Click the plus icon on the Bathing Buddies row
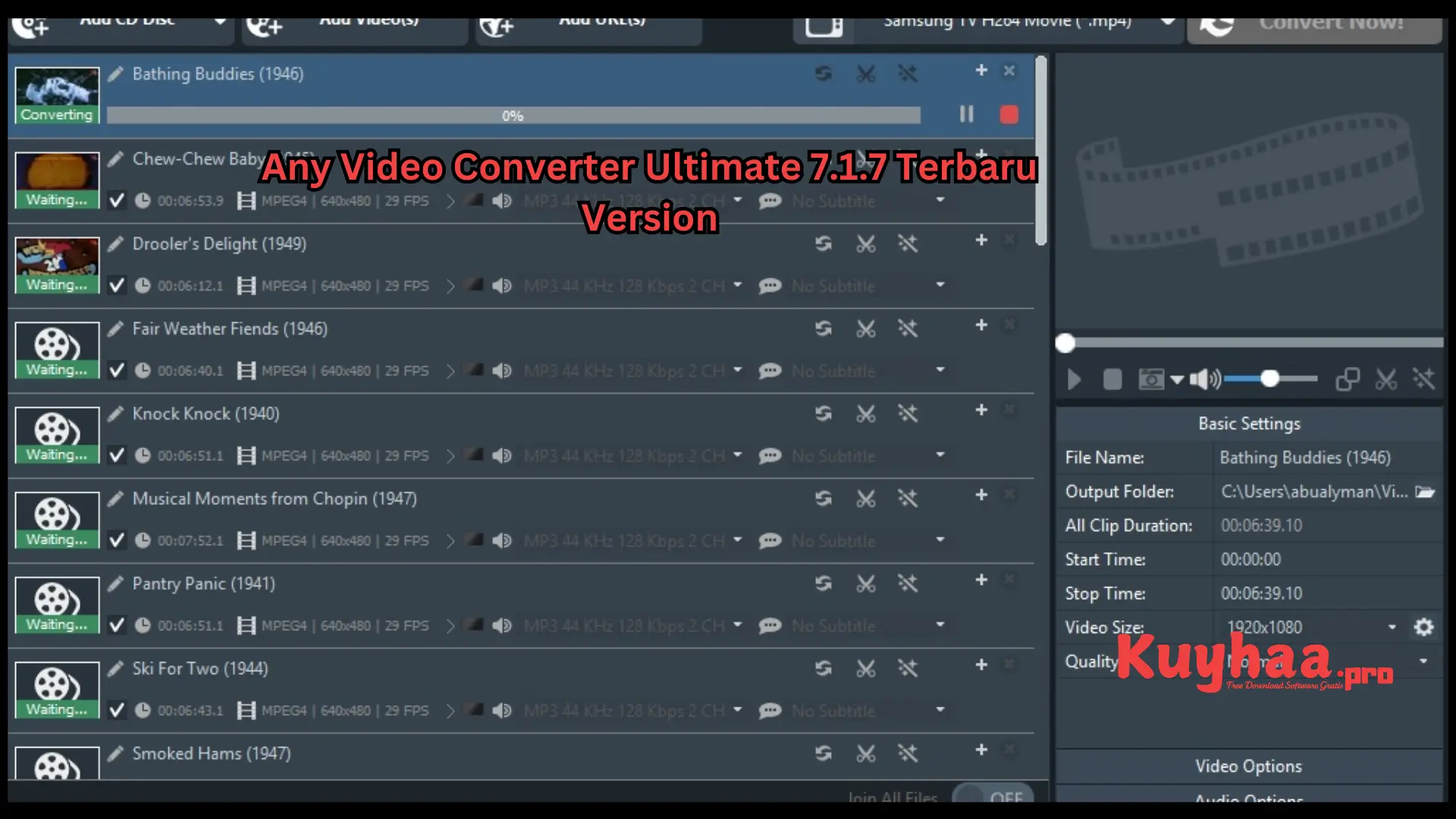 coord(981,70)
